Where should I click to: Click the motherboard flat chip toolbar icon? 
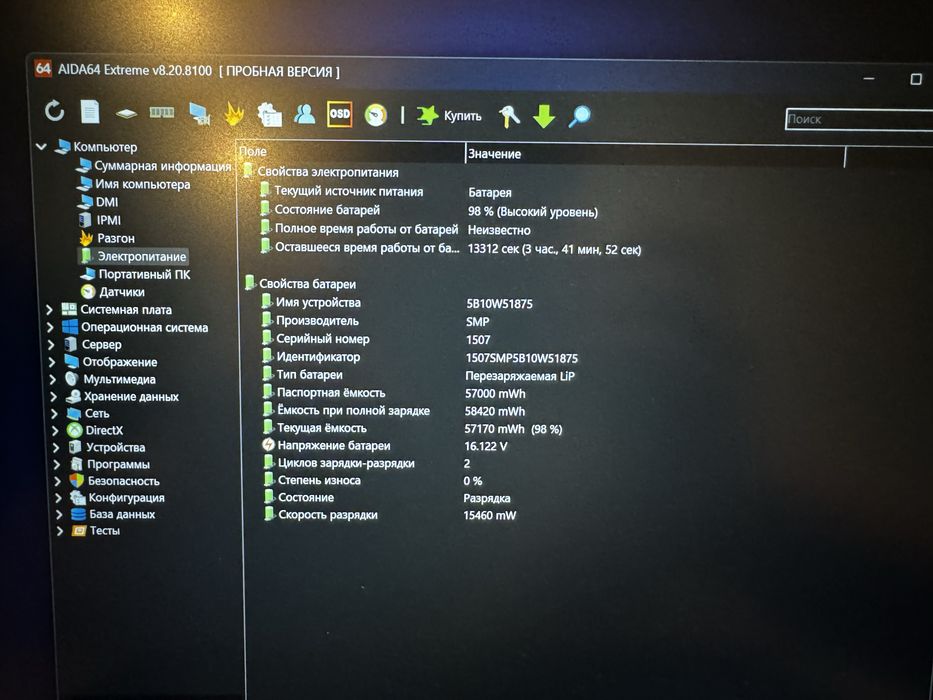coord(126,112)
